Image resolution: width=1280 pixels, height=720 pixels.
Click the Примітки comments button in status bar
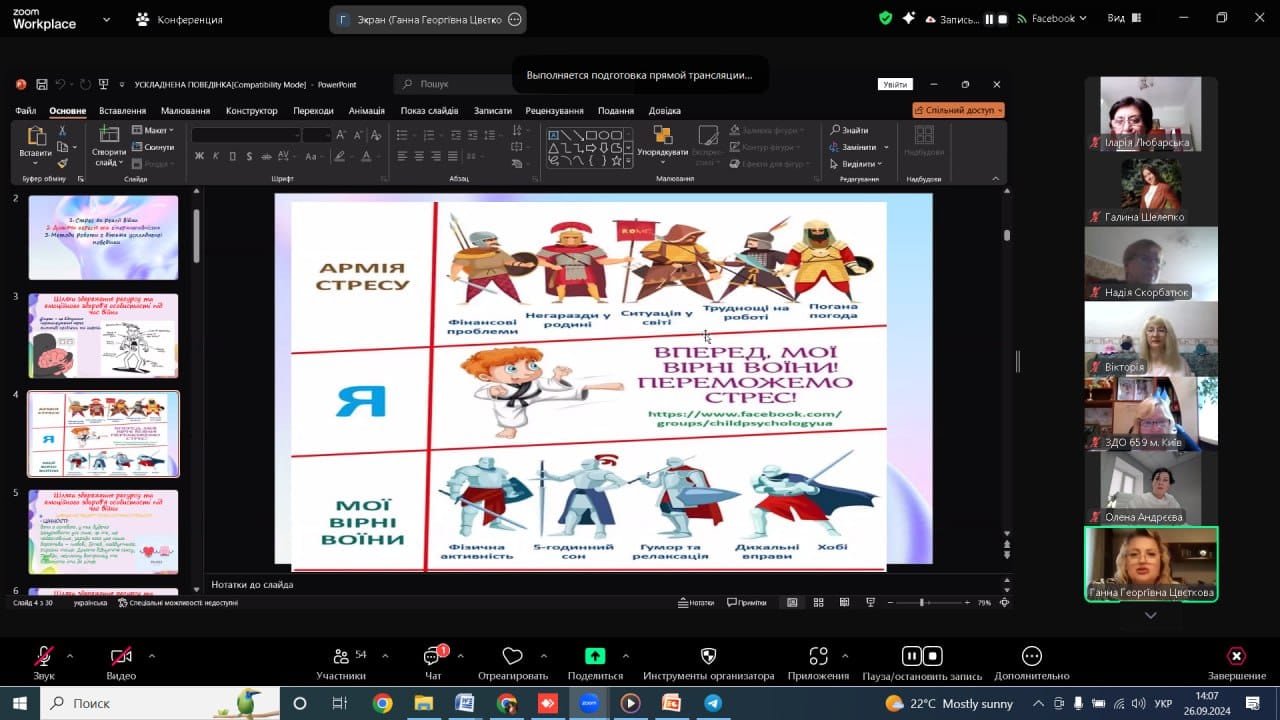pos(746,603)
